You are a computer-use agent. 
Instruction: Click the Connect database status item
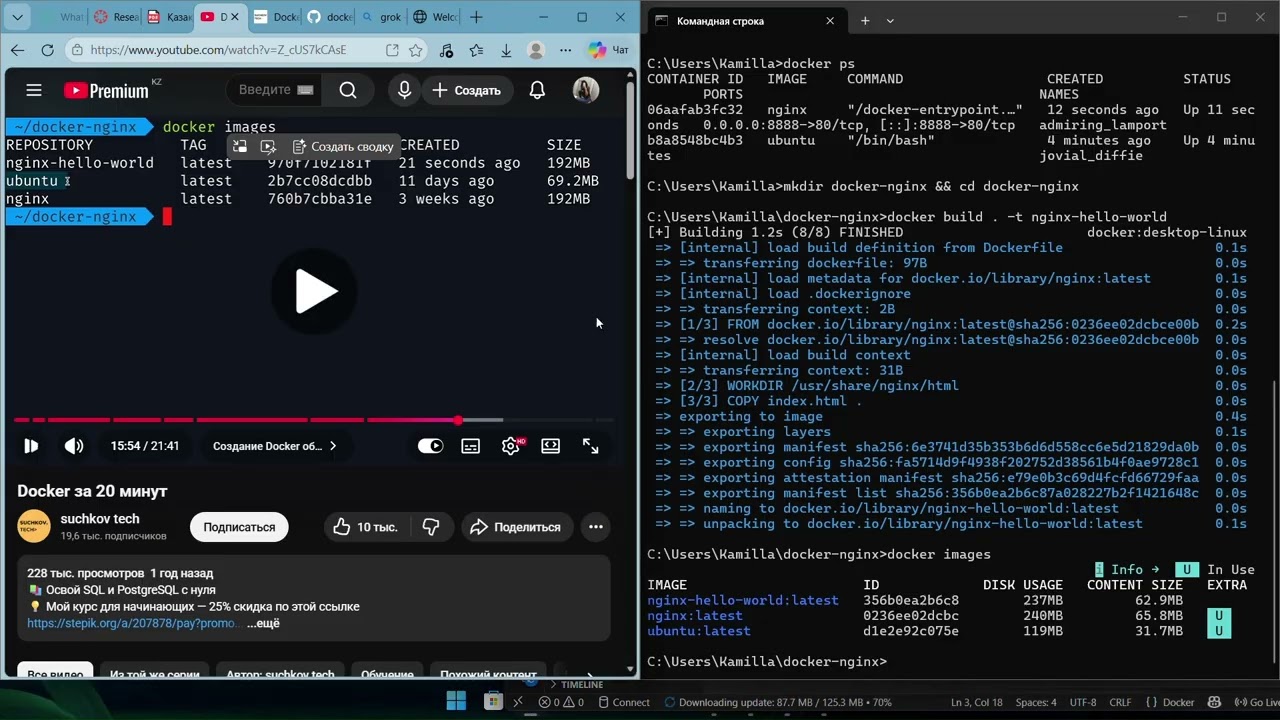(x=623, y=702)
